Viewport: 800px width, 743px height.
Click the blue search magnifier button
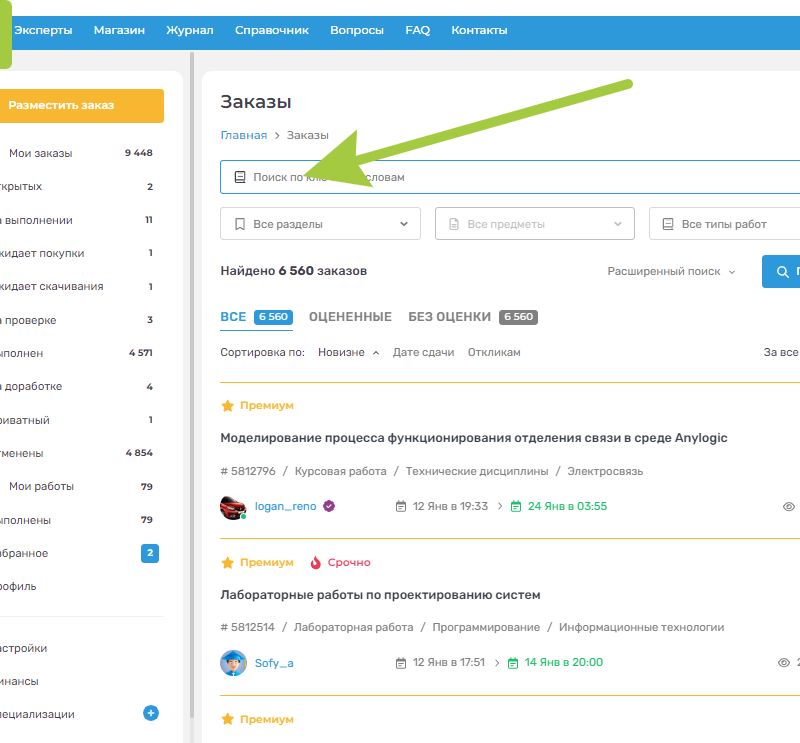pos(781,271)
